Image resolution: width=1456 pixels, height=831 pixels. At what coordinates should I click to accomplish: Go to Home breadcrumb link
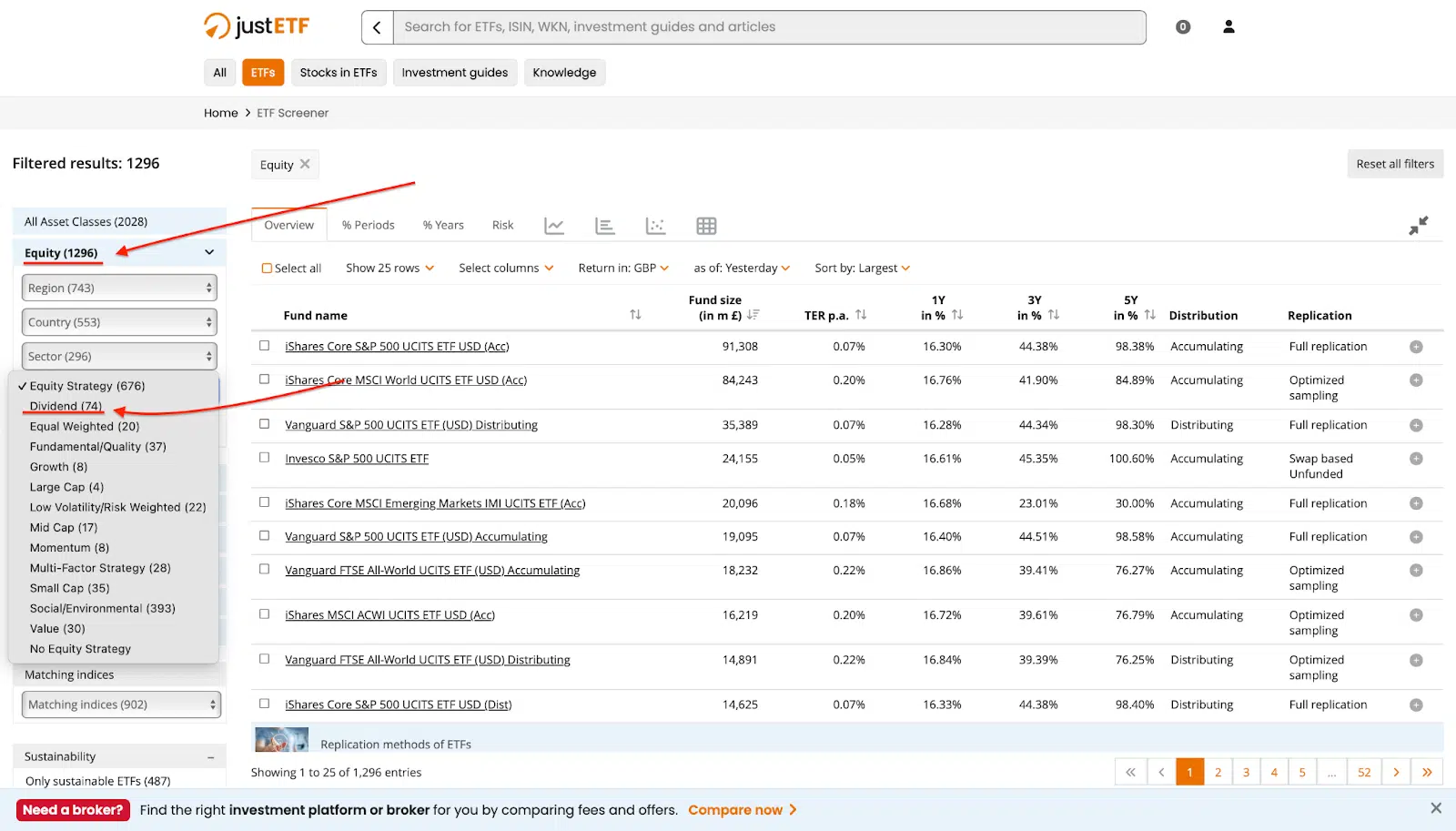pos(221,113)
